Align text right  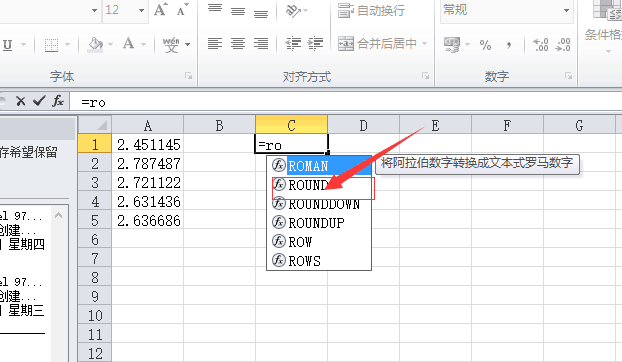click(261, 43)
